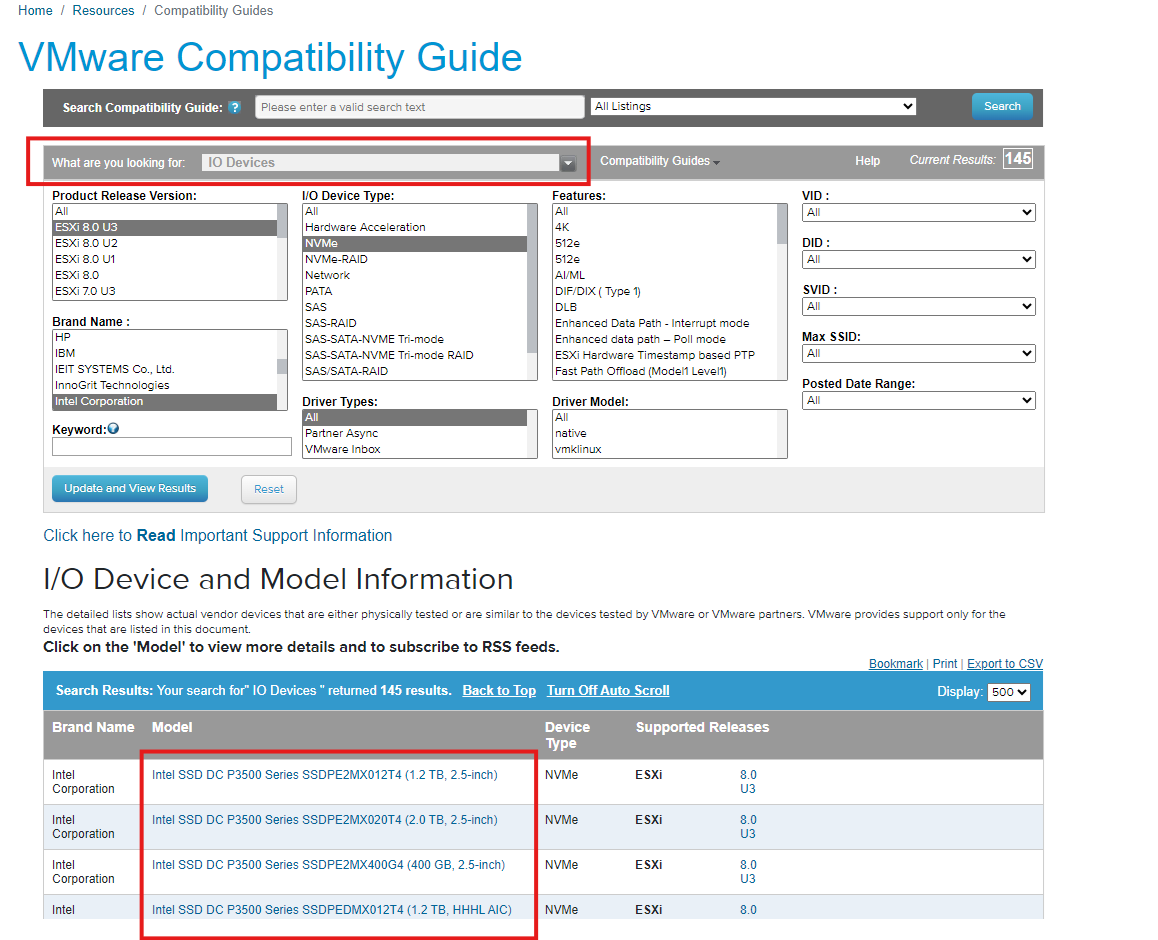Click the Turn Off Auto Scroll link

(607, 690)
